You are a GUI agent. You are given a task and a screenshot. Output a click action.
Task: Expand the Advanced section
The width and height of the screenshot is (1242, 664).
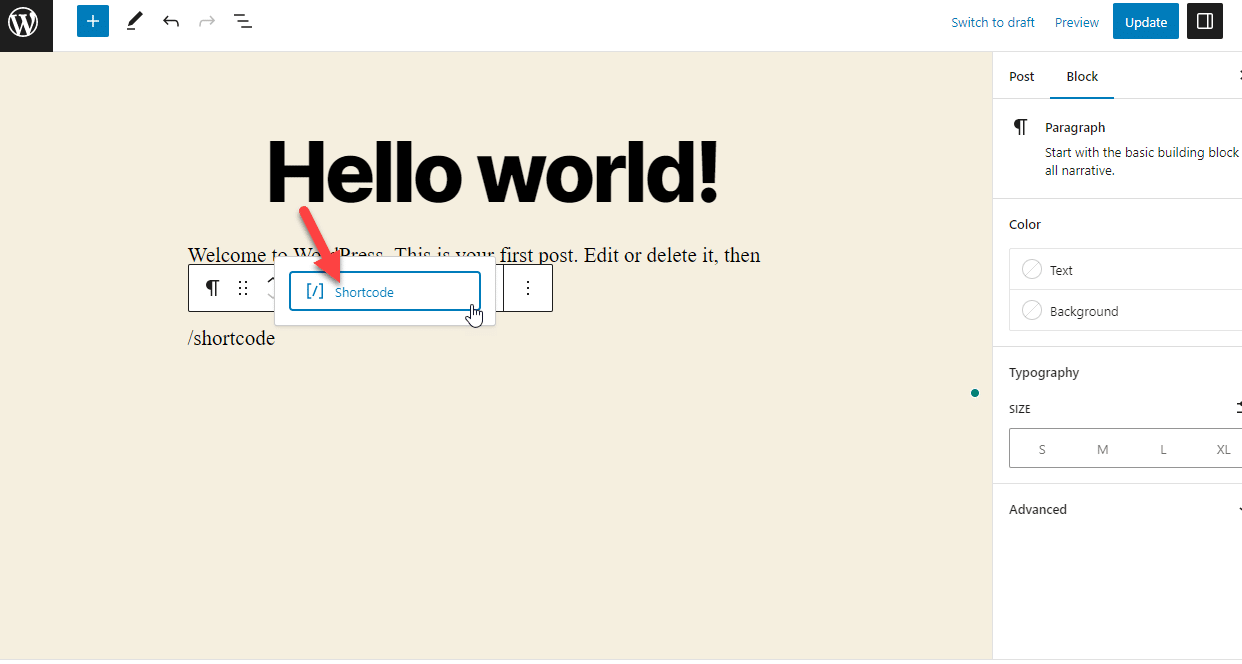(1037, 509)
